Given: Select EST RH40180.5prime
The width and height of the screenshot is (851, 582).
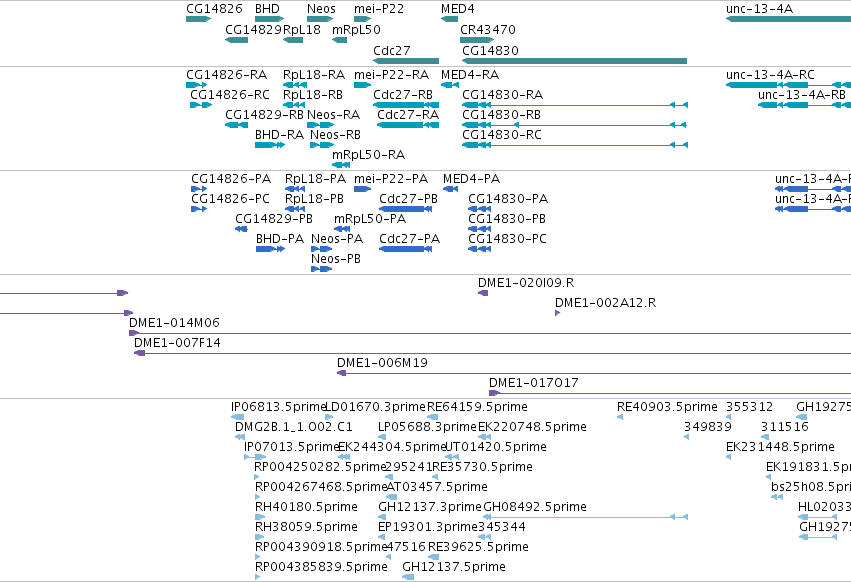Looking at the screenshot, I should coord(260,517).
